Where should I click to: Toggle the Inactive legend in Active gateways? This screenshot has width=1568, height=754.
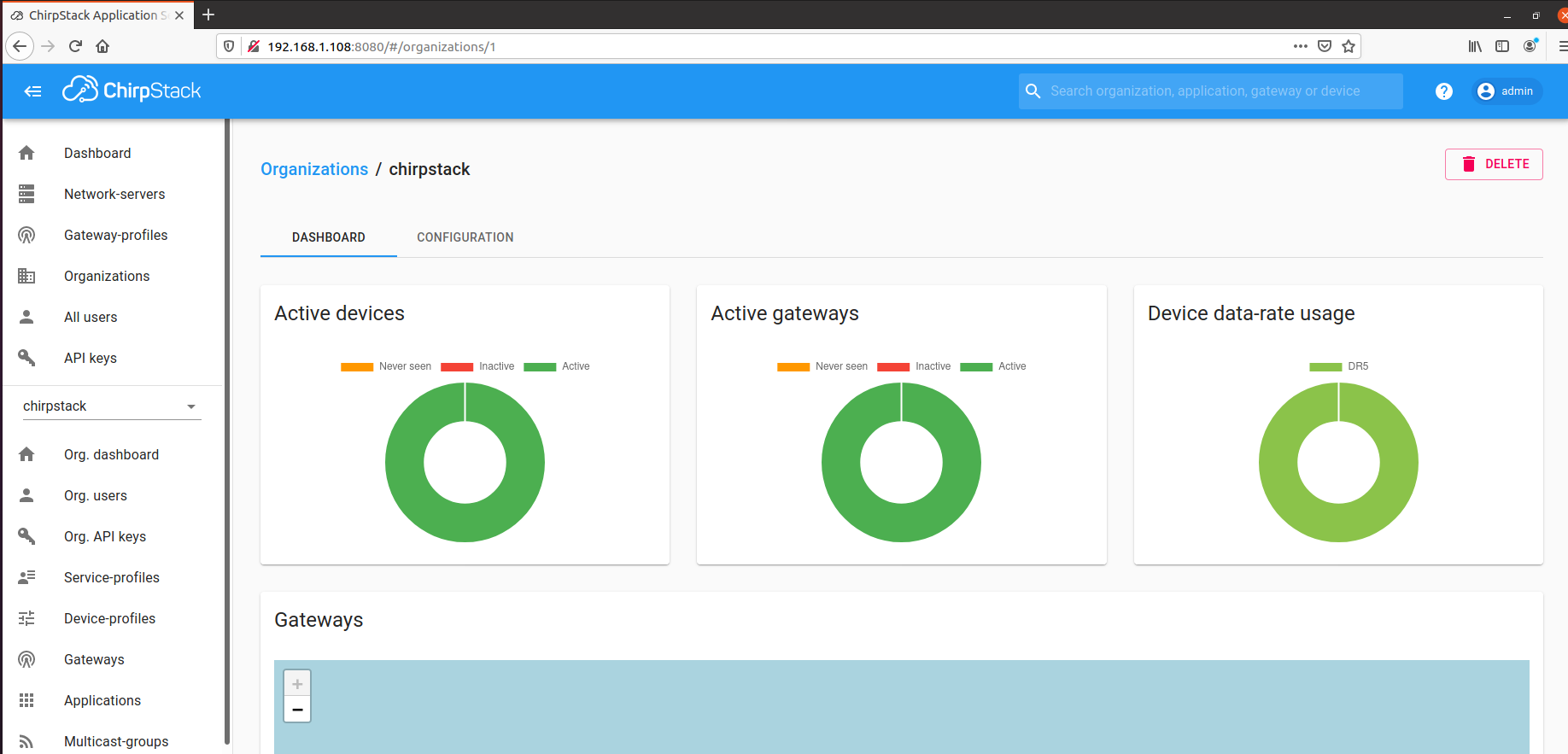click(x=914, y=366)
